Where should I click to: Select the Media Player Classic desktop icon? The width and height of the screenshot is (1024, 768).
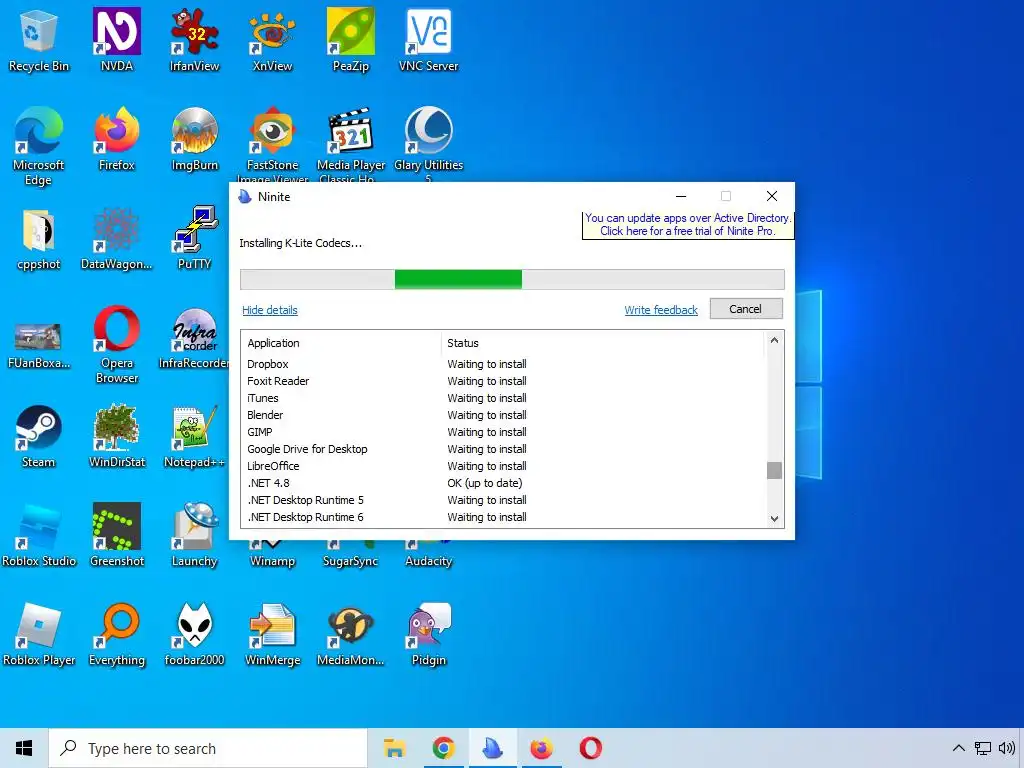(351, 144)
